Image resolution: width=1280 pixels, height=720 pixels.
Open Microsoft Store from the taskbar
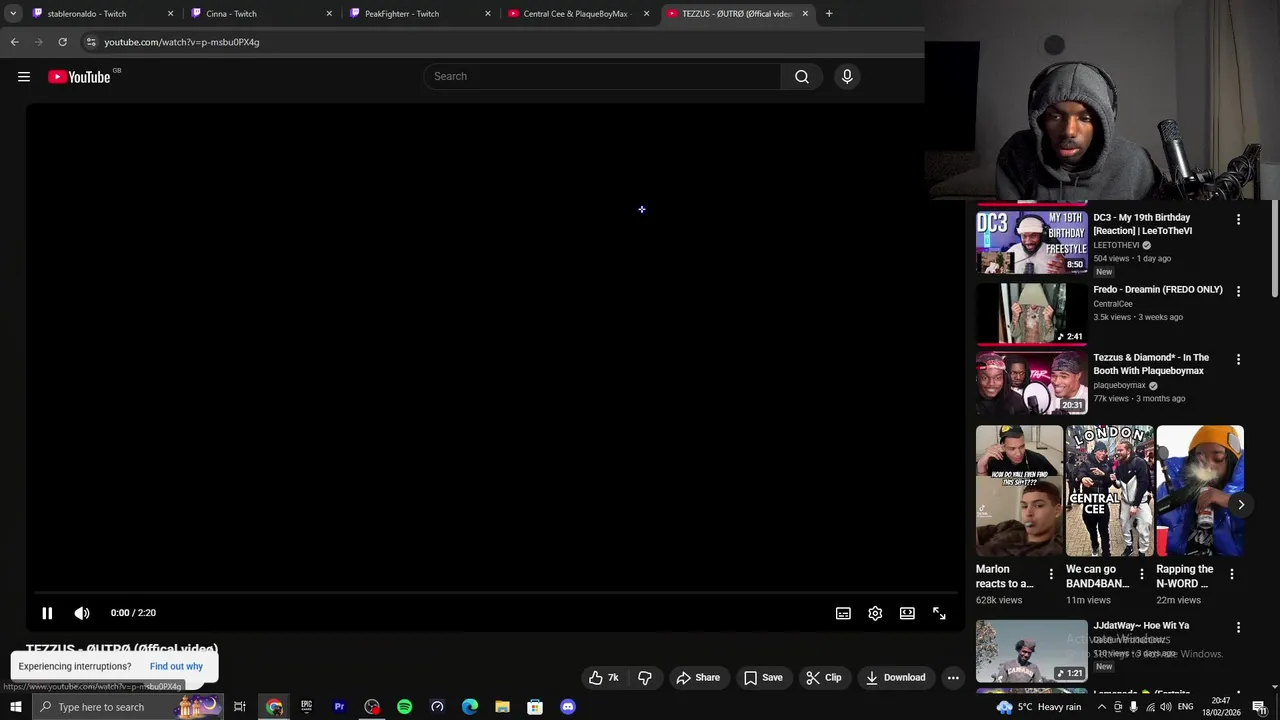coord(535,707)
